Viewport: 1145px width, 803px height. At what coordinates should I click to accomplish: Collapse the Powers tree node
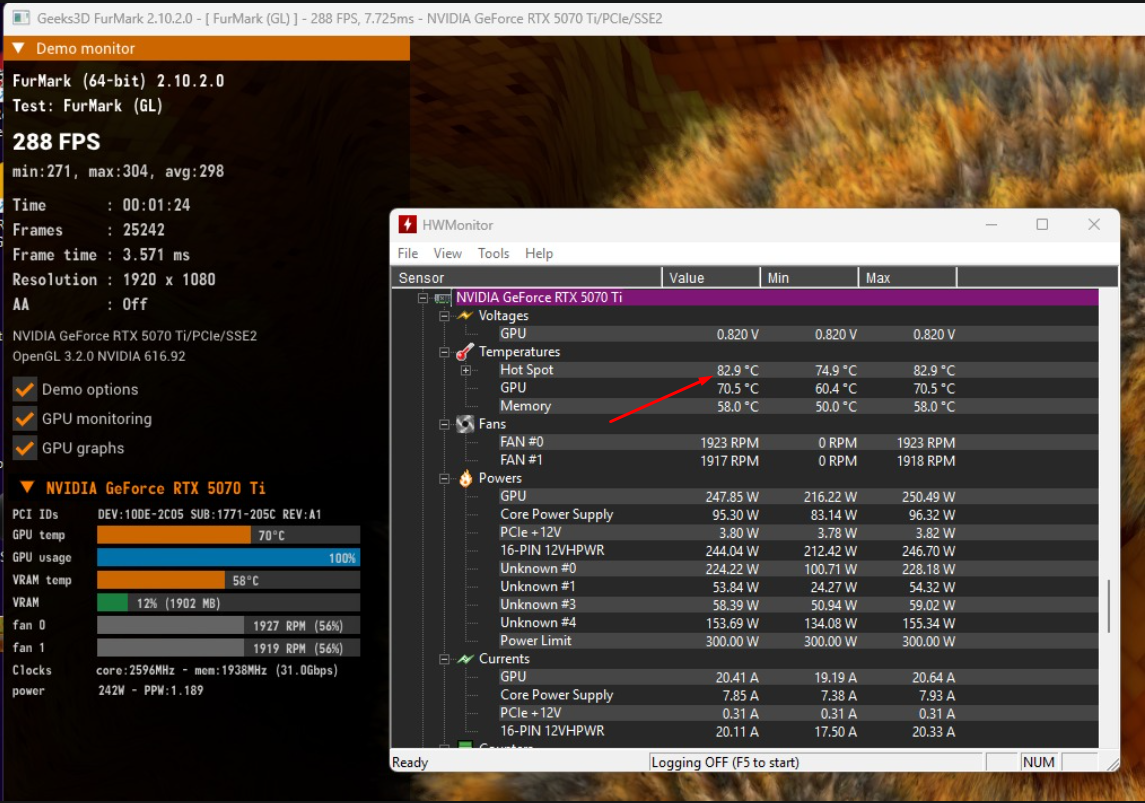(444, 479)
